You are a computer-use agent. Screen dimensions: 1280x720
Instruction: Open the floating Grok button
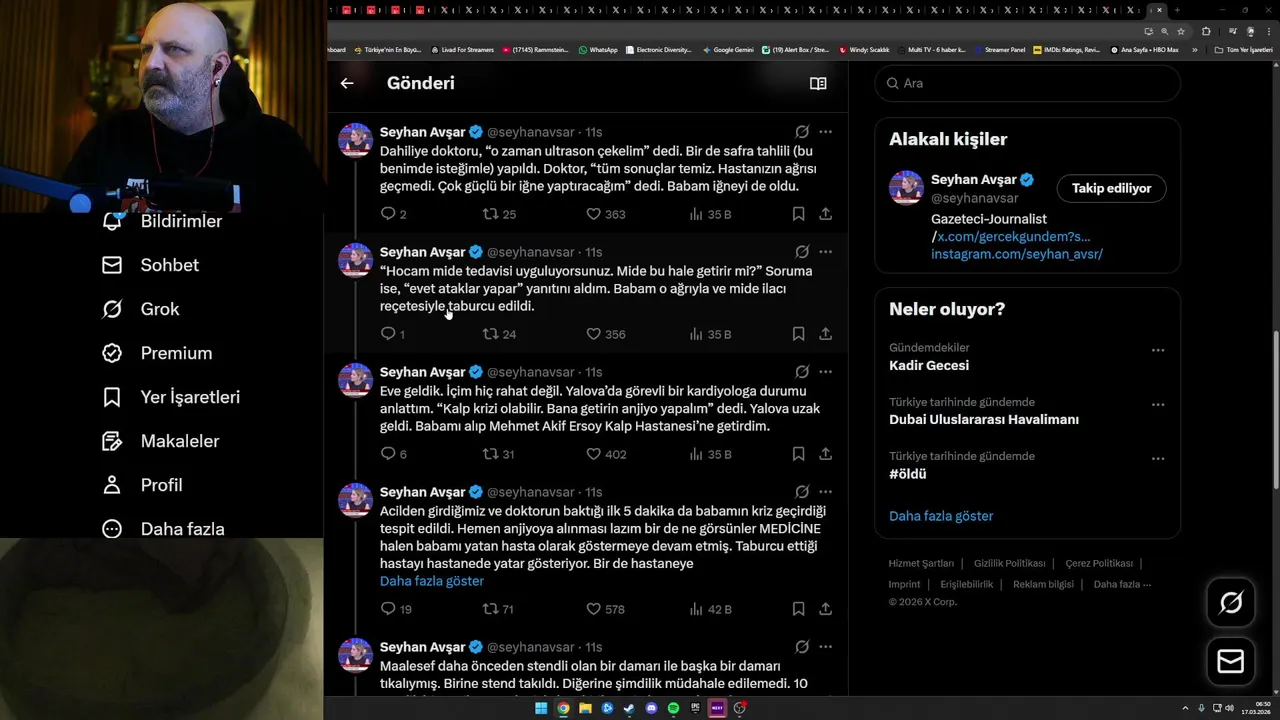coord(1231,602)
